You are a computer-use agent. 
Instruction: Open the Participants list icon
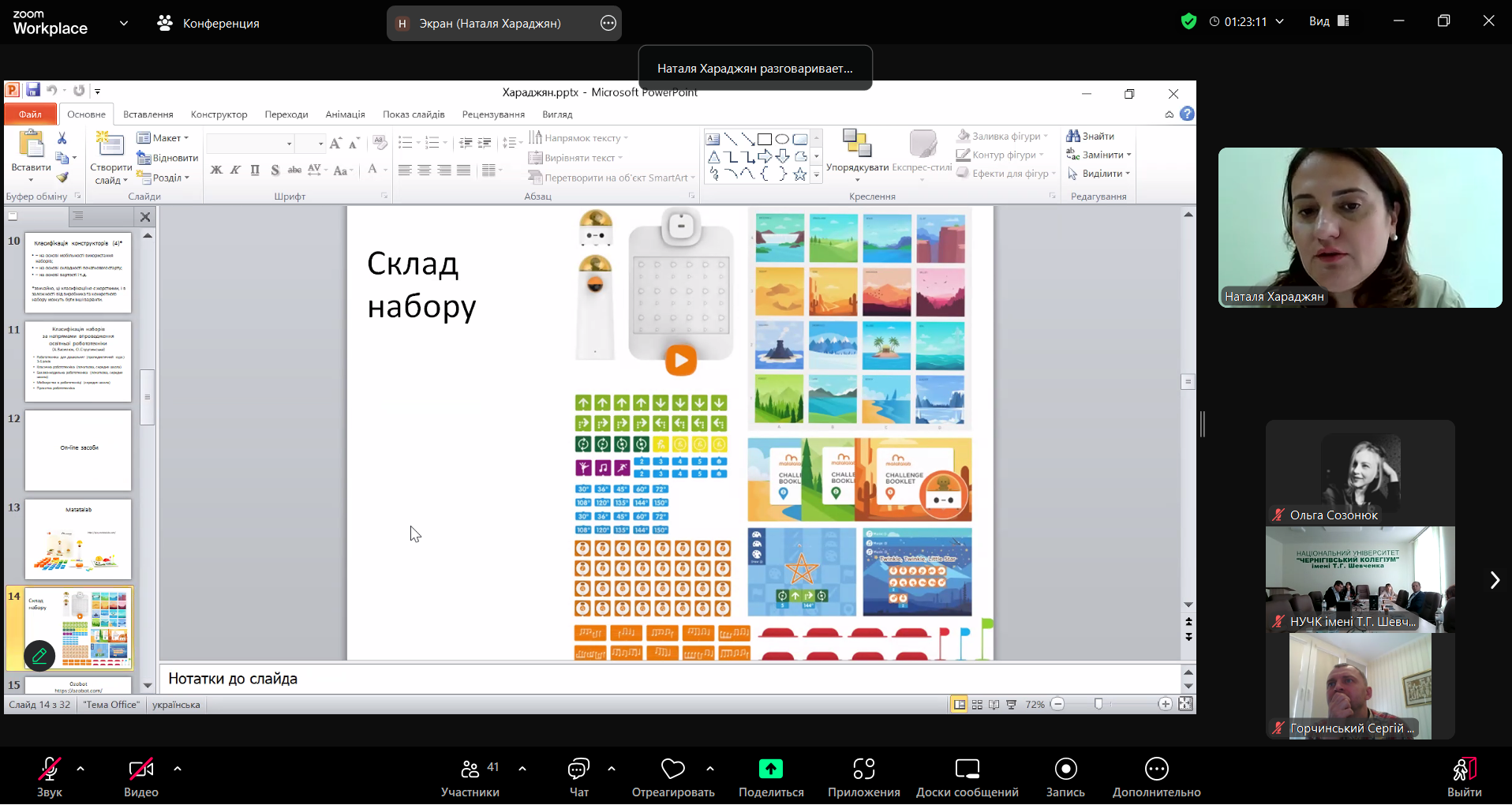coord(471,769)
